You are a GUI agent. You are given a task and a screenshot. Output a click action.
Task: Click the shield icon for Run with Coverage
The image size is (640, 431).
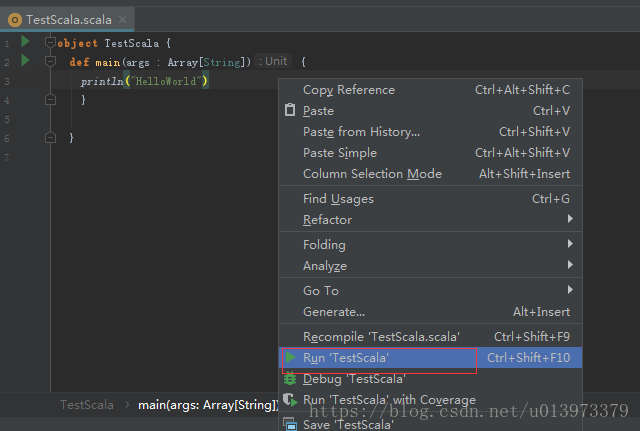tap(290, 400)
